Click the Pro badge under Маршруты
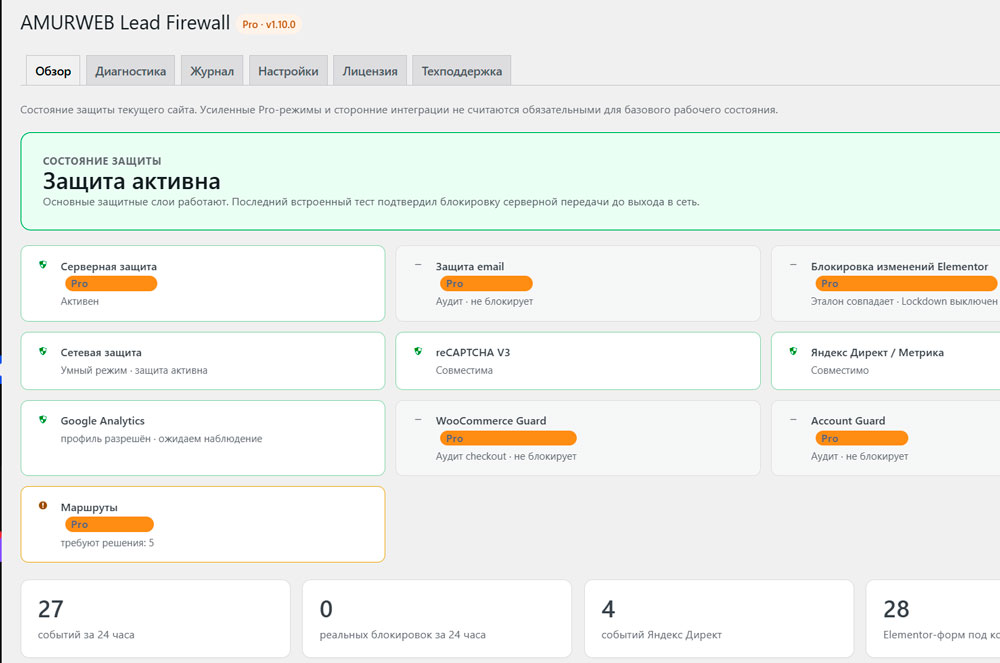 pos(110,525)
